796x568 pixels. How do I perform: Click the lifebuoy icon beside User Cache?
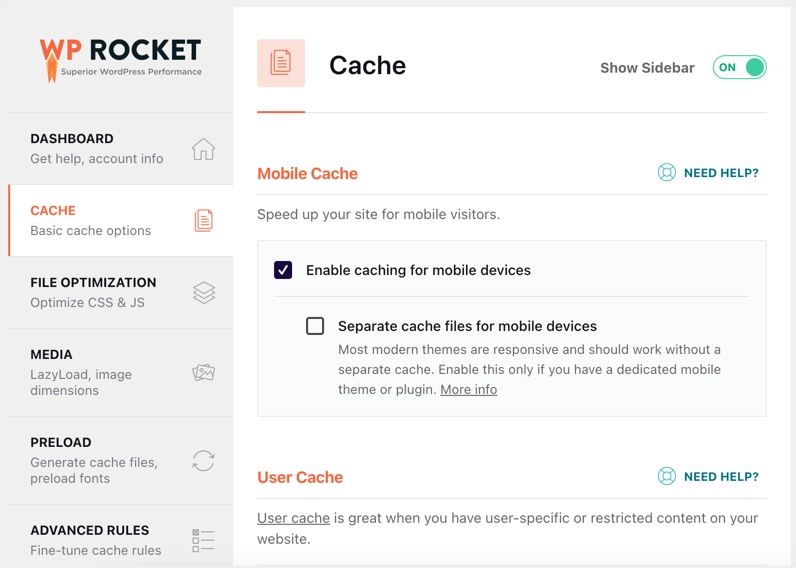tap(667, 477)
